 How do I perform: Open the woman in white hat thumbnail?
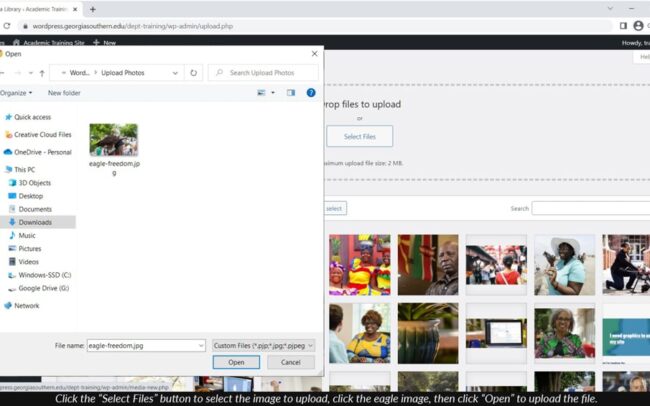click(x=565, y=265)
